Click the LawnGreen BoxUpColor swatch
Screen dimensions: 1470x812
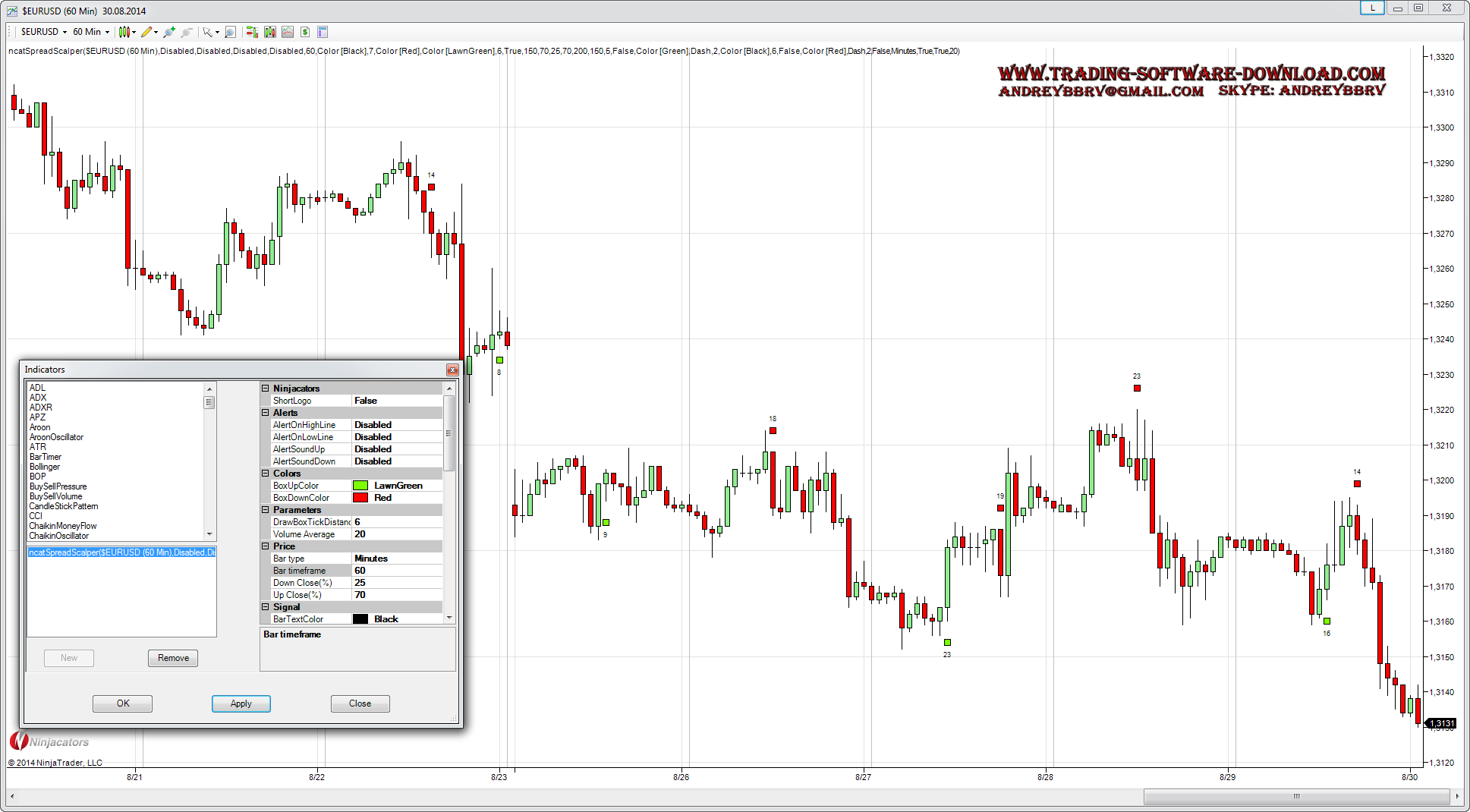[x=360, y=486]
